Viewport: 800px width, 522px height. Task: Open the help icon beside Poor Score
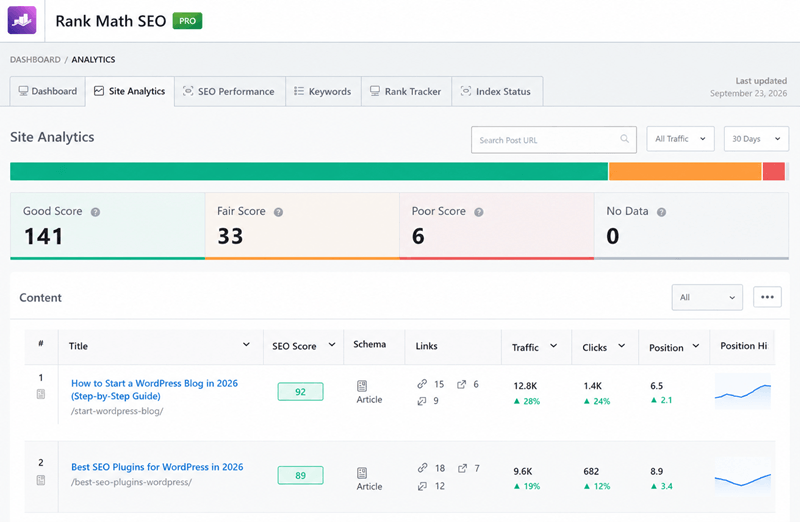pyautogui.click(x=479, y=212)
